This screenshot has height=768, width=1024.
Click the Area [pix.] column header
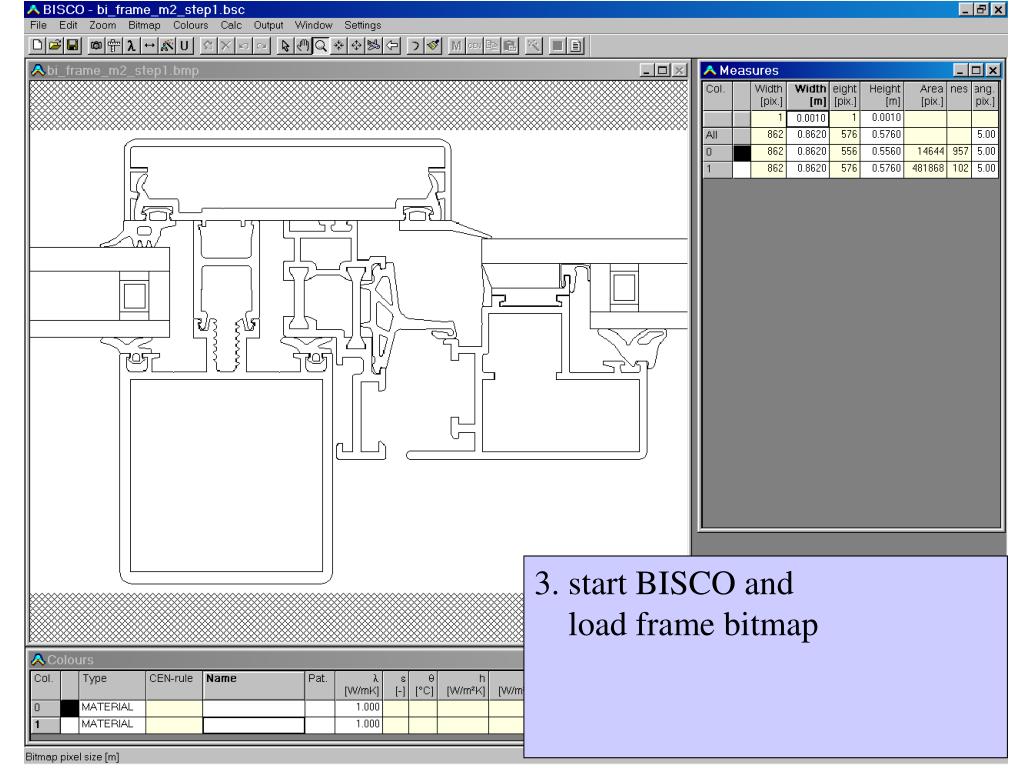pyautogui.click(x=925, y=95)
